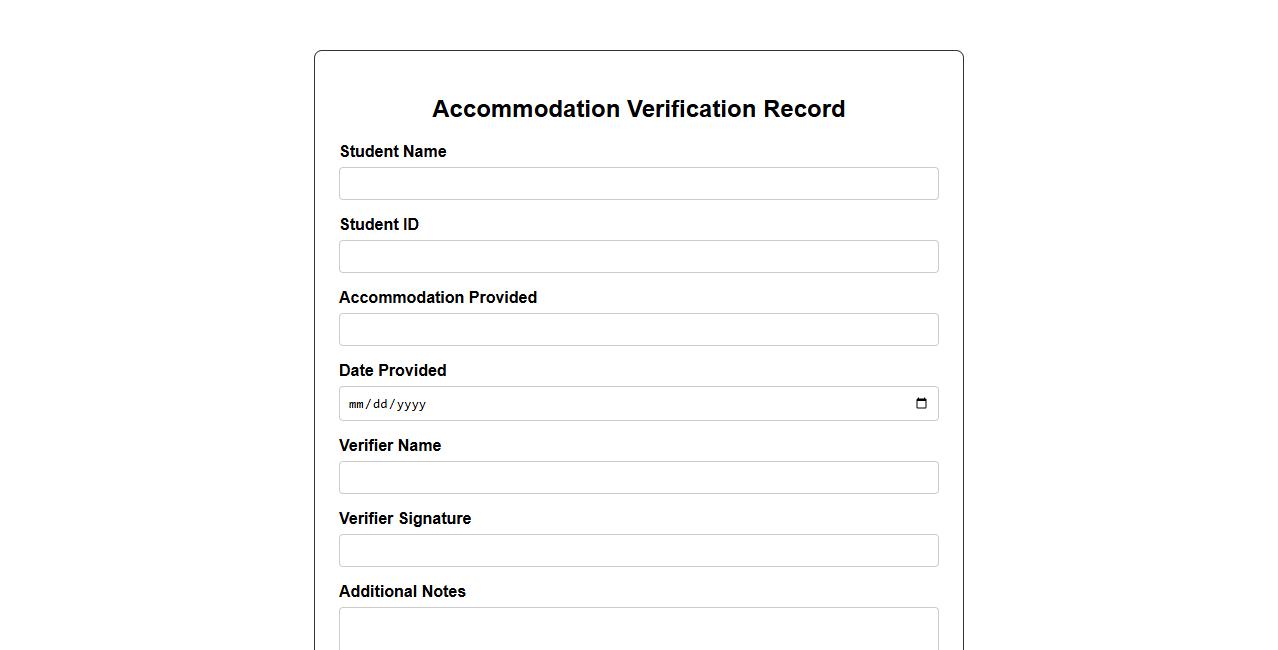The width and height of the screenshot is (1278, 650).
Task: Open the calendar date picker icon
Action: [x=921, y=404]
